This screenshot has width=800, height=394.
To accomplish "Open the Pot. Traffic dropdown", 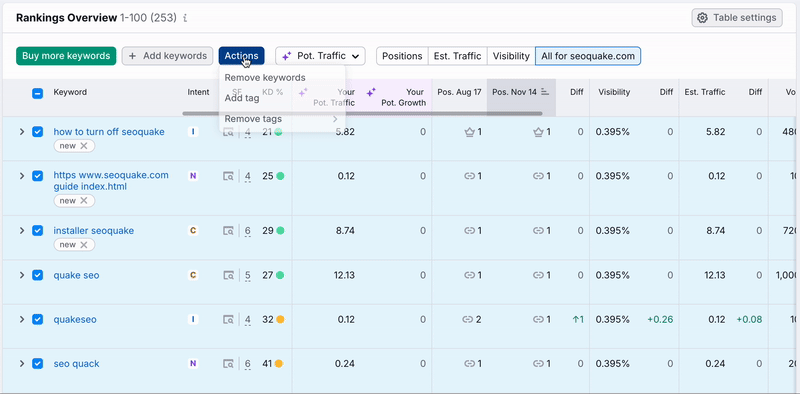I will pos(320,56).
